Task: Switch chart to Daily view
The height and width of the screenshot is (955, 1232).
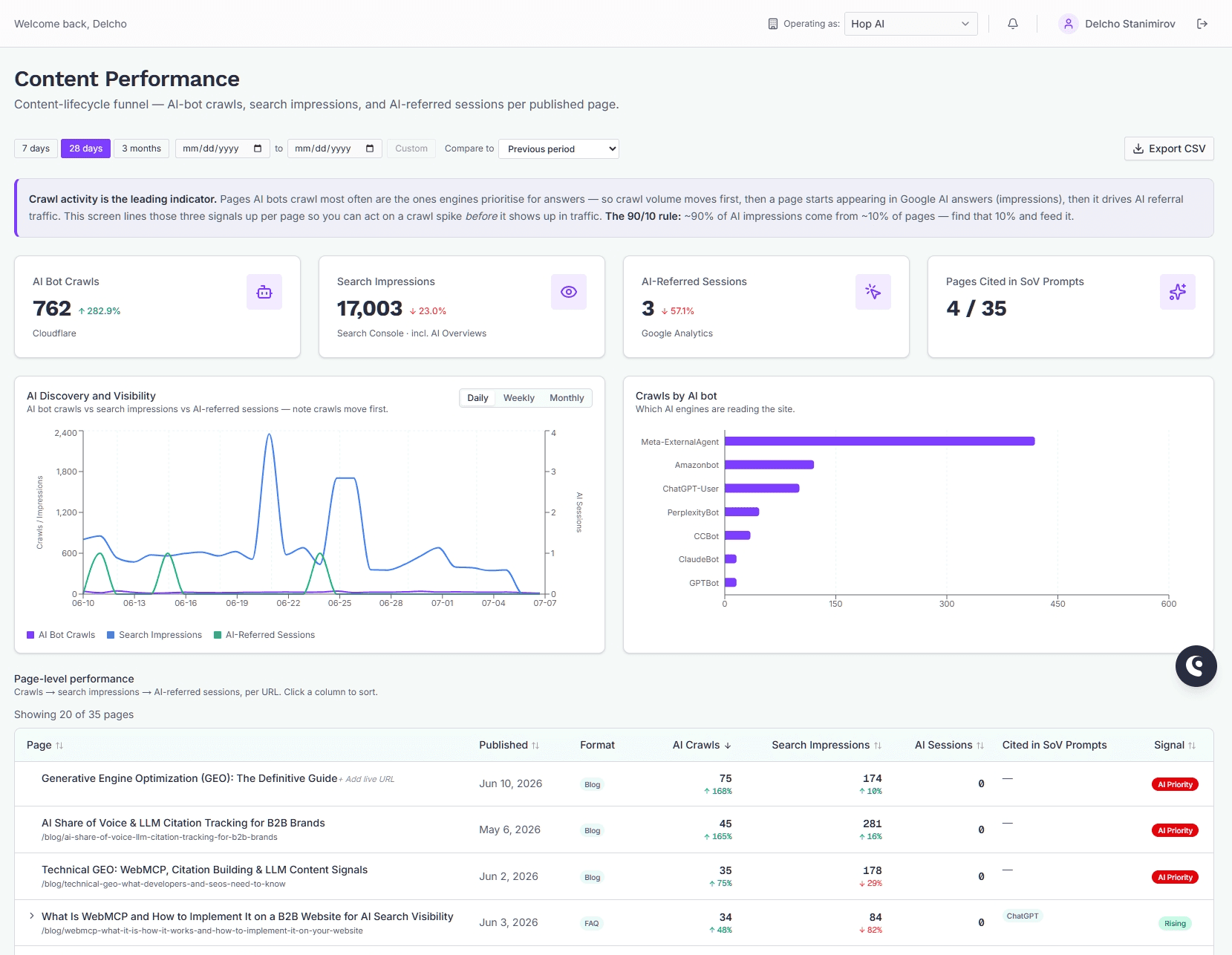Action: click(478, 398)
